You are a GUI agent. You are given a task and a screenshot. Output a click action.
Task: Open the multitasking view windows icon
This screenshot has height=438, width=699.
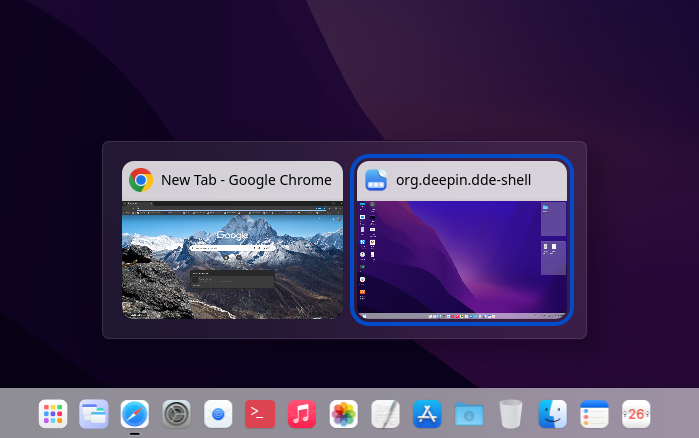[x=94, y=414]
